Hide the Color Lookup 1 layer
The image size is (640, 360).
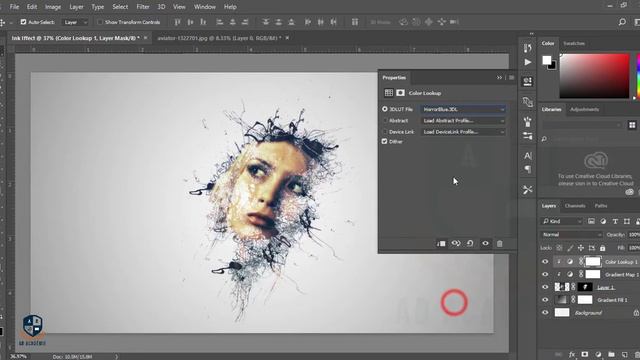tap(545, 262)
